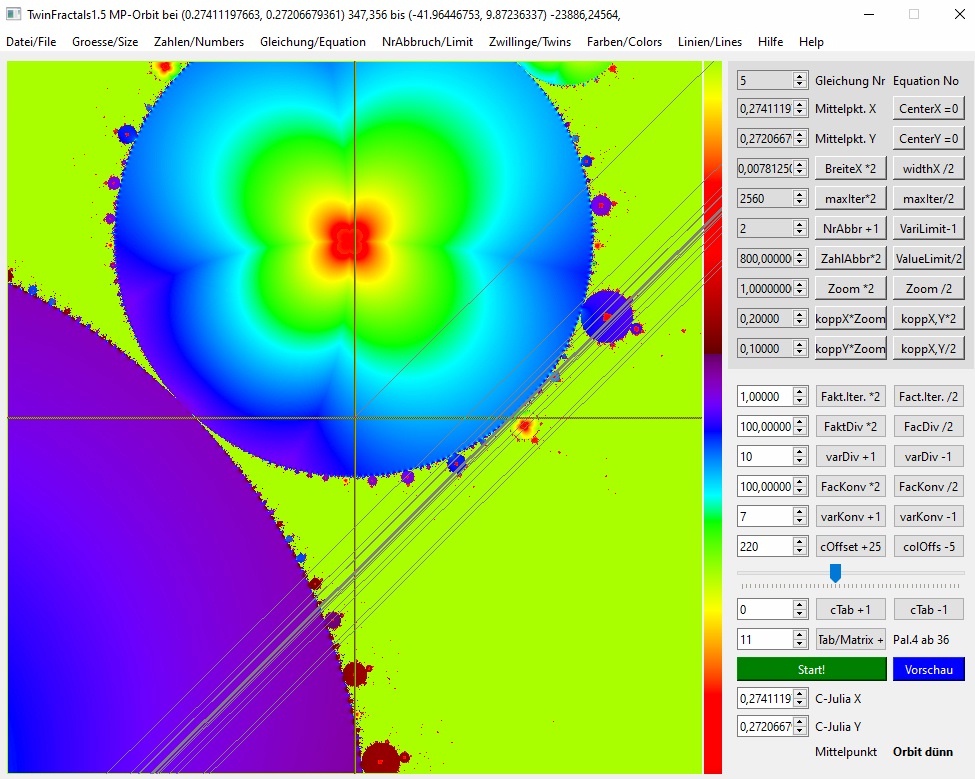The height and width of the screenshot is (779, 975).
Task: Open the Linien/Lines menu
Action: (709, 42)
